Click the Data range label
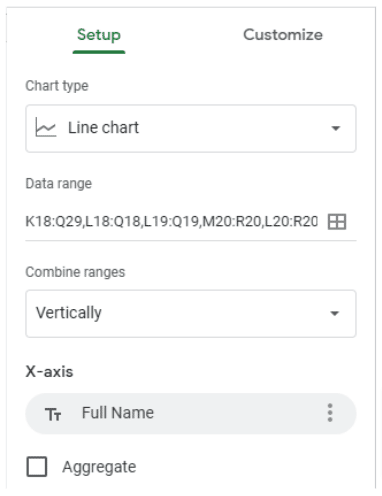Viewport: 382px width, 496px height. (59, 183)
